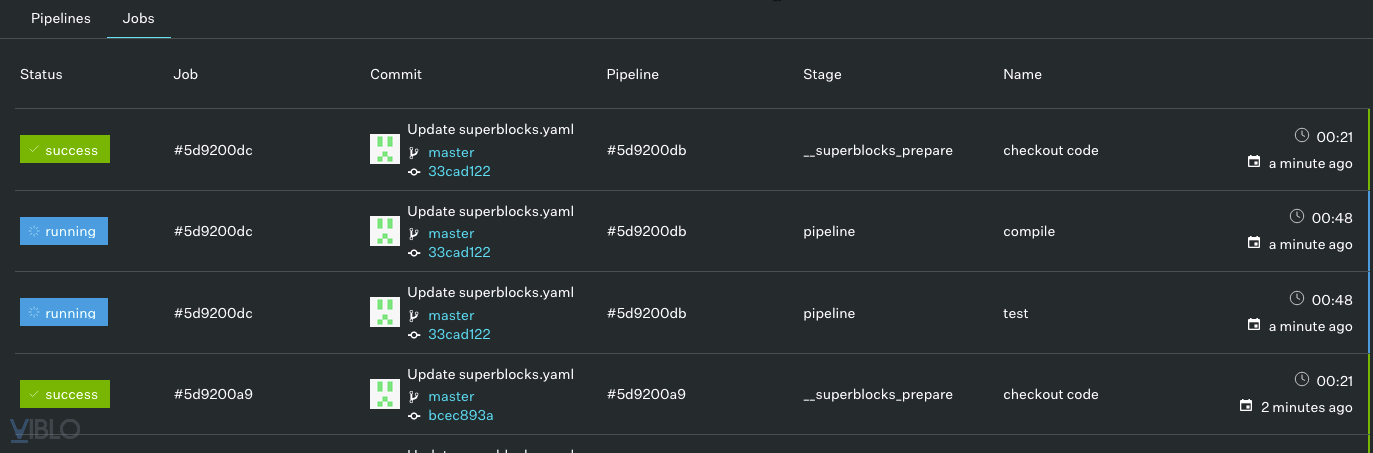Open master branch link in first row
The height and width of the screenshot is (453, 1373).
[x=451, y=152]
